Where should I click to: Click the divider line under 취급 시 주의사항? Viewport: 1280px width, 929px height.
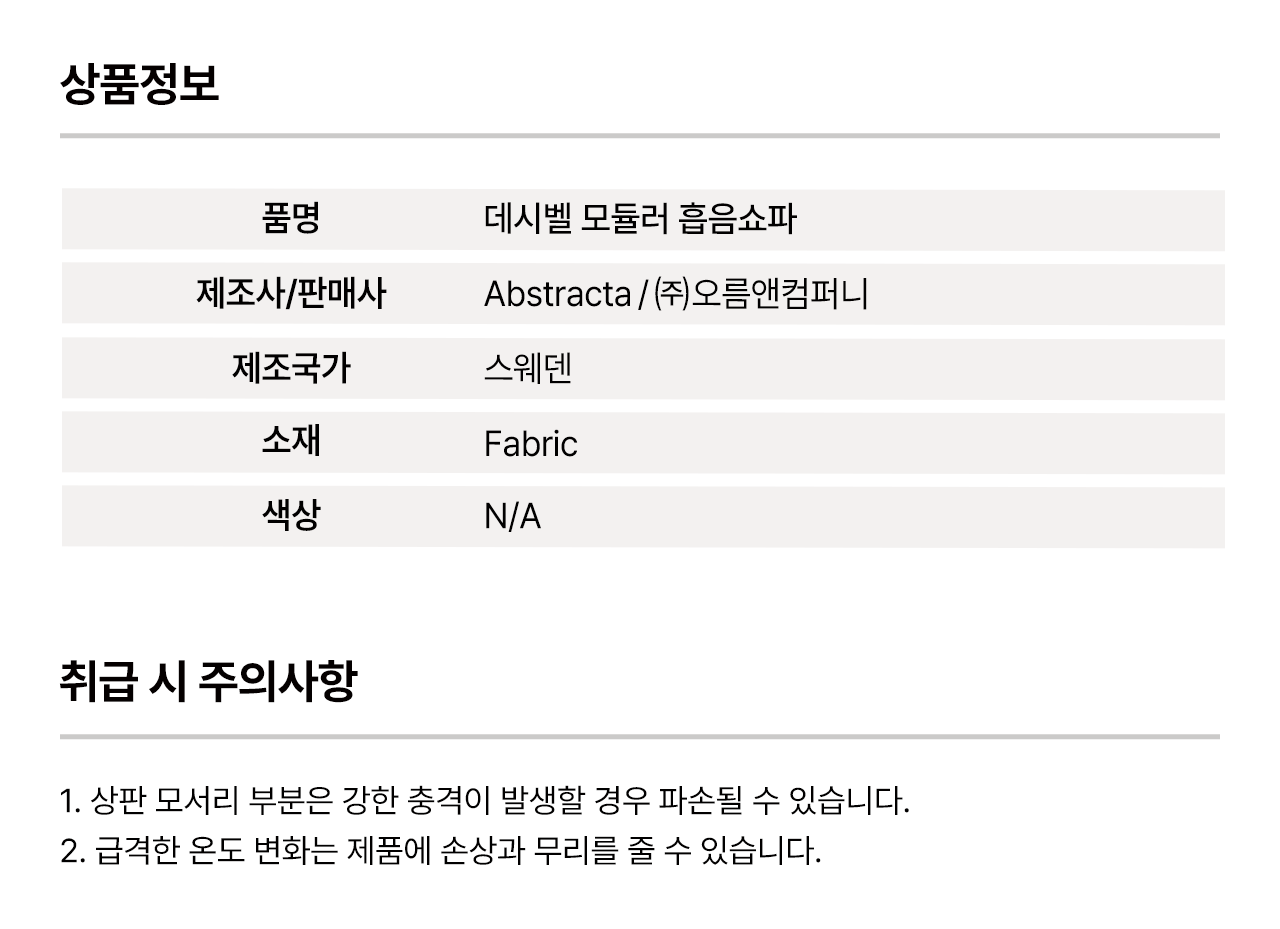point(640,737)
